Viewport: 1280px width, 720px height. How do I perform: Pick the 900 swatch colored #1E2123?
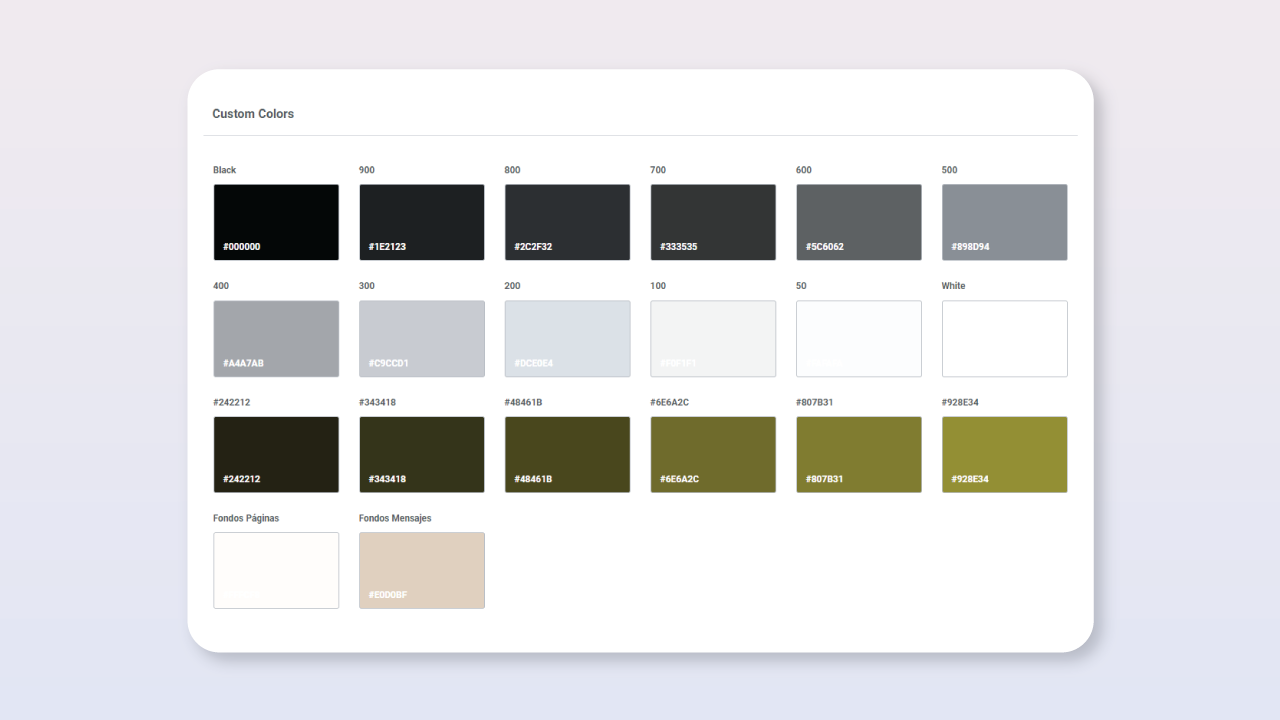[422, 222]
